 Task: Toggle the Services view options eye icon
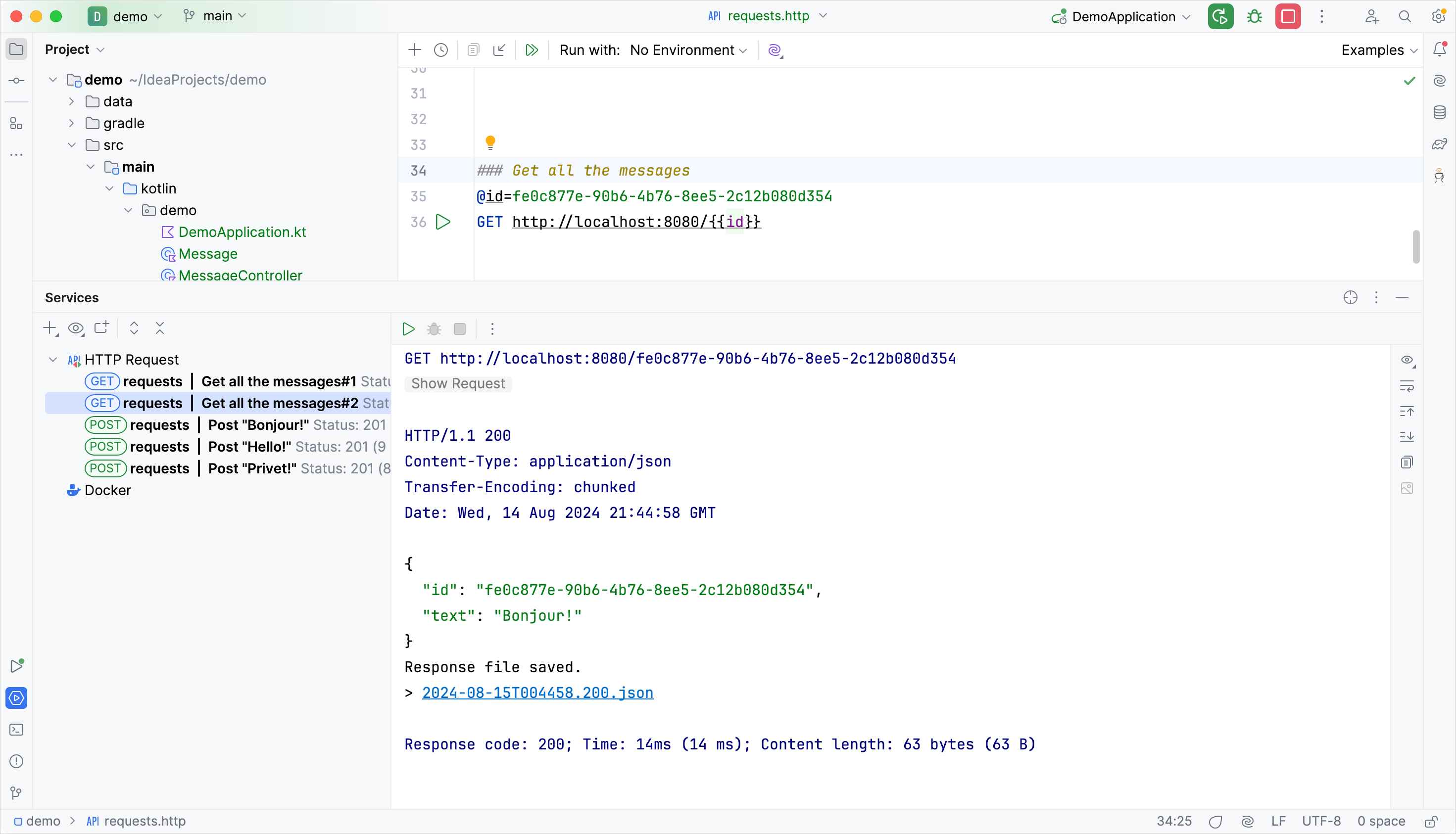[x=76, y=328]
